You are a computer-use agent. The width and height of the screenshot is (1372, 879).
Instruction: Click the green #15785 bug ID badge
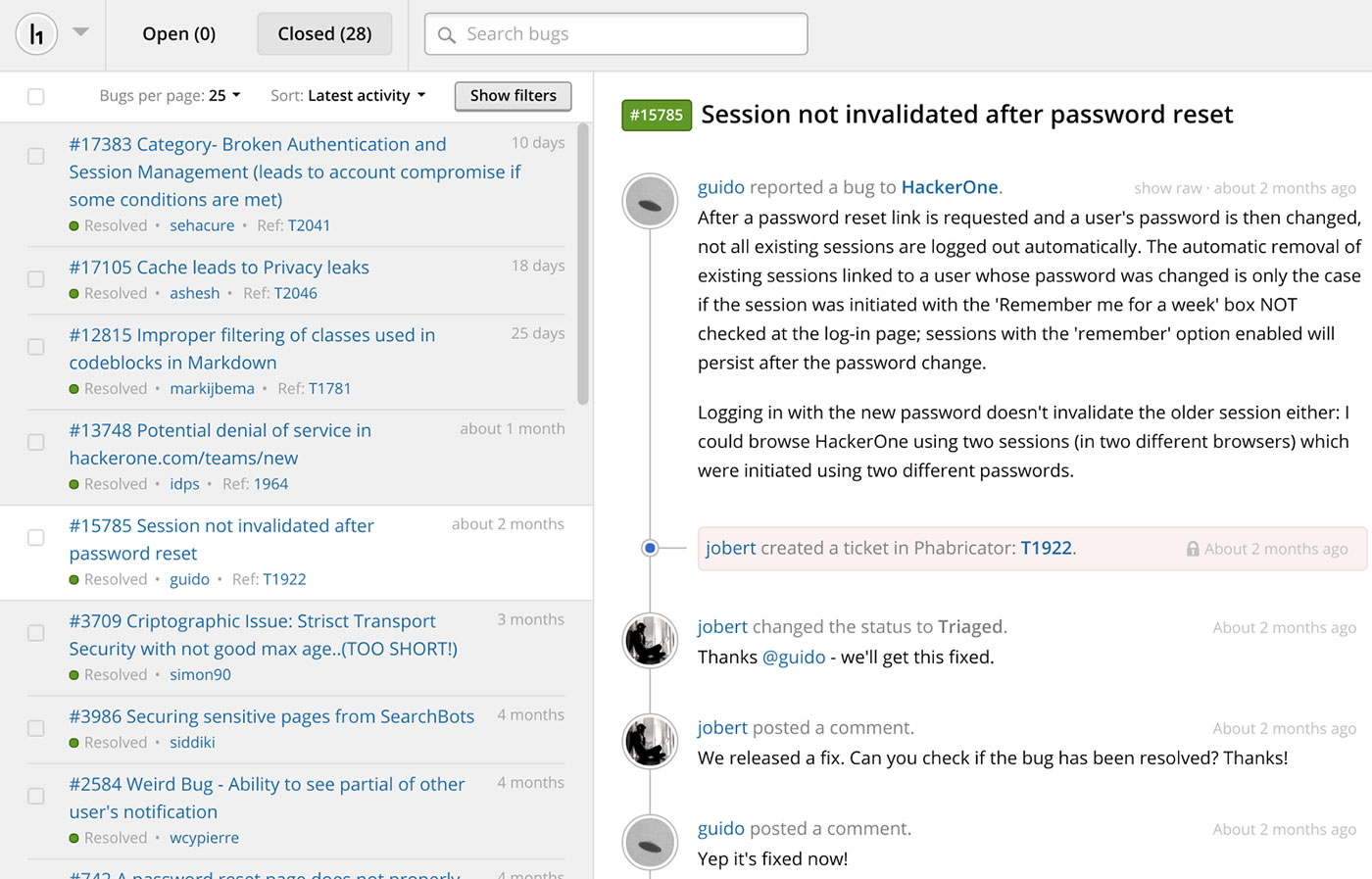656,115
